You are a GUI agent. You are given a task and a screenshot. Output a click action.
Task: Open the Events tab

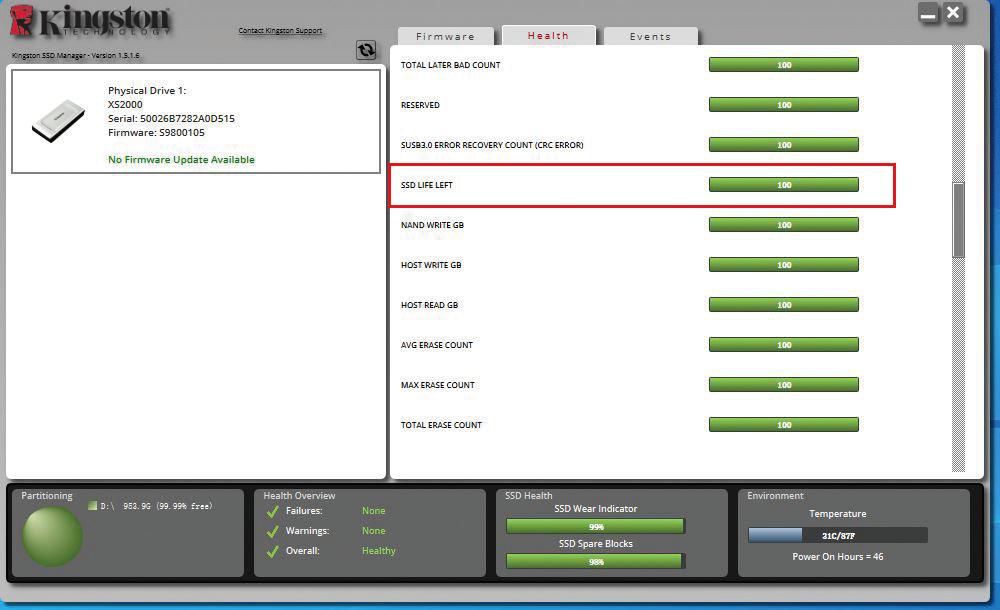point(650,36)
